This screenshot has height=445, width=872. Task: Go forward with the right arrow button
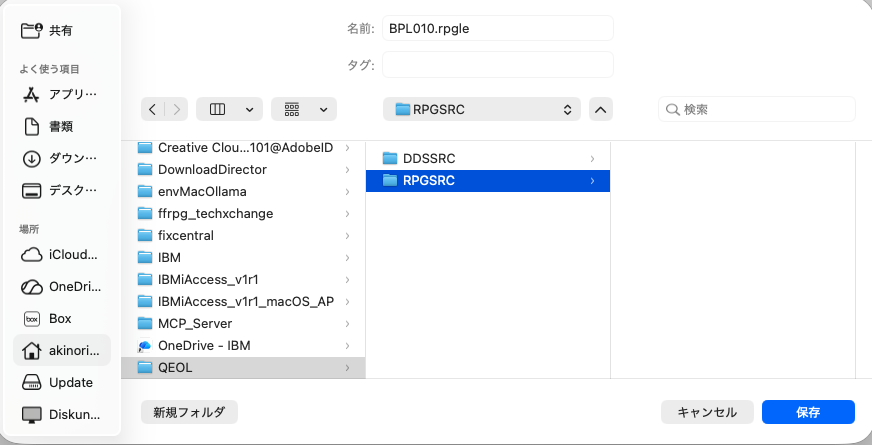tap(177, 110)
